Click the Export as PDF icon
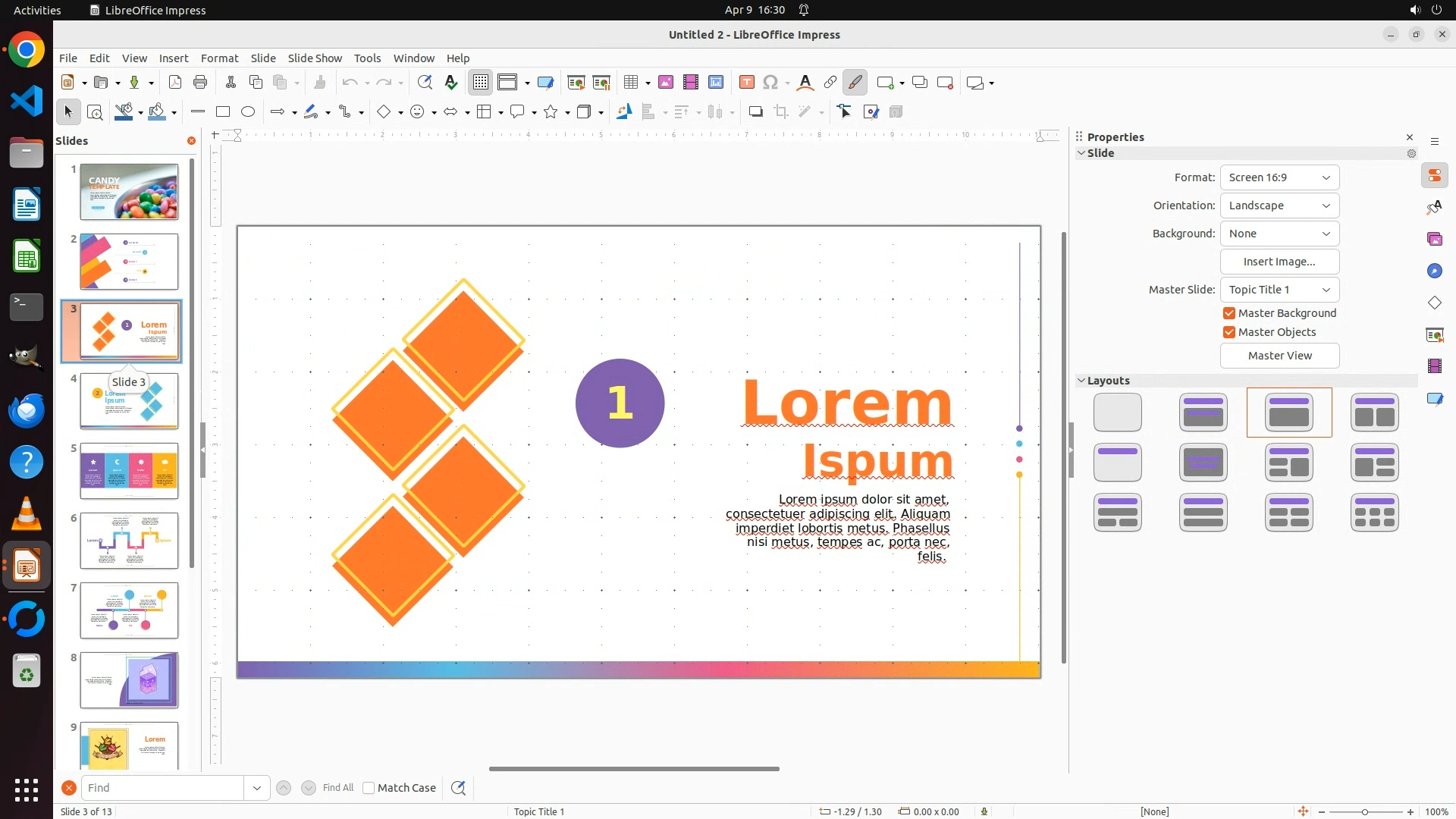Viewport: 1456px width, 819px height. 175,83
